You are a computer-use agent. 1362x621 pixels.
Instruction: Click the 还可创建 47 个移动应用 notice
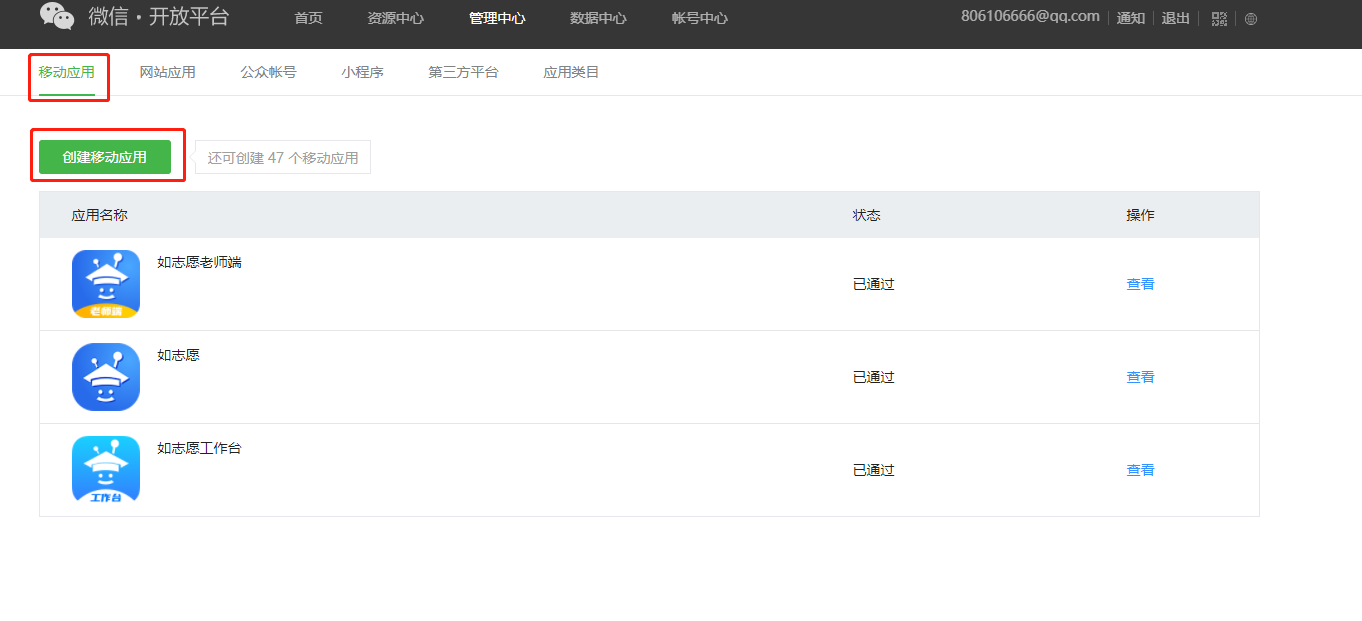(283, 157)
